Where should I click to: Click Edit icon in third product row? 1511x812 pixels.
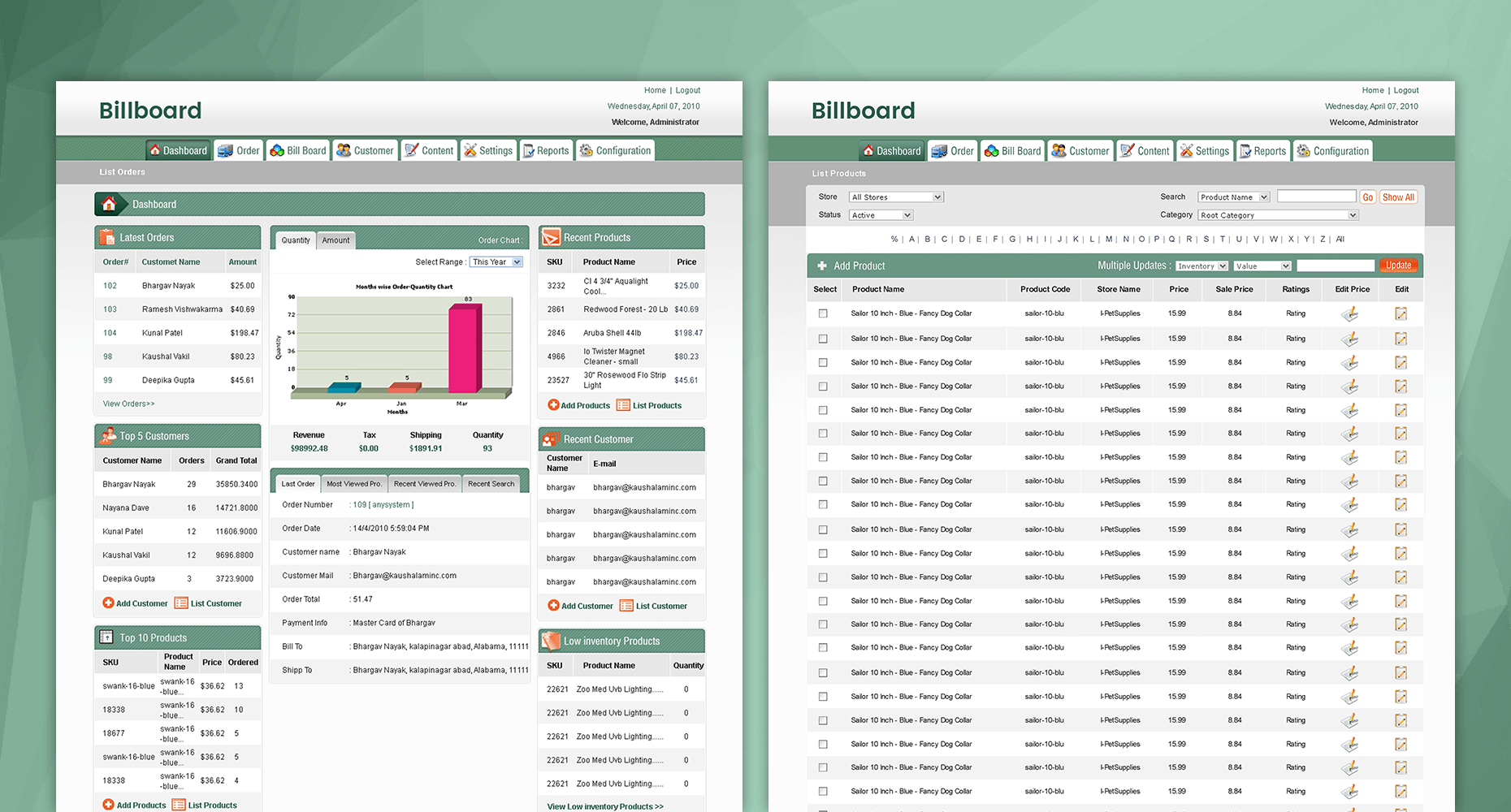(x=1401, y=362)
